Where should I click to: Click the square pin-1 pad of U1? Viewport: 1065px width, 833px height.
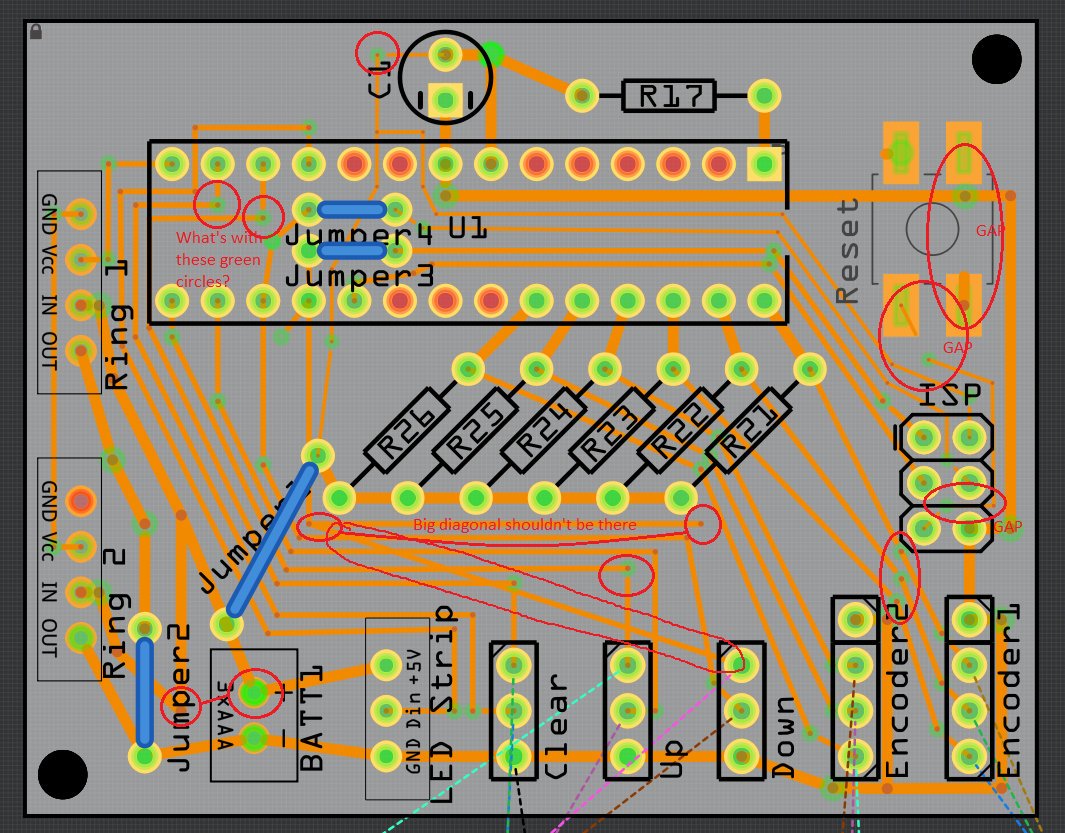(x=764, y=164)
